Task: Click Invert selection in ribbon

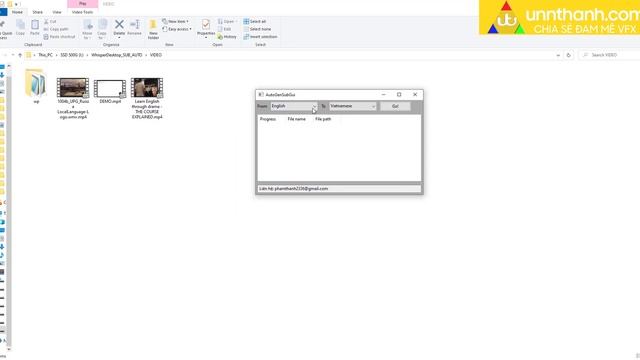Action: (x=260, y=37)
